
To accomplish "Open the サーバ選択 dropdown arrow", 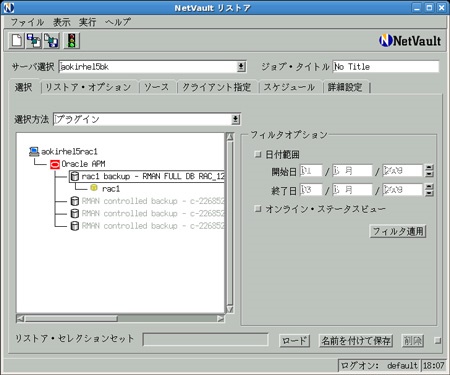I will pos(241,67).
